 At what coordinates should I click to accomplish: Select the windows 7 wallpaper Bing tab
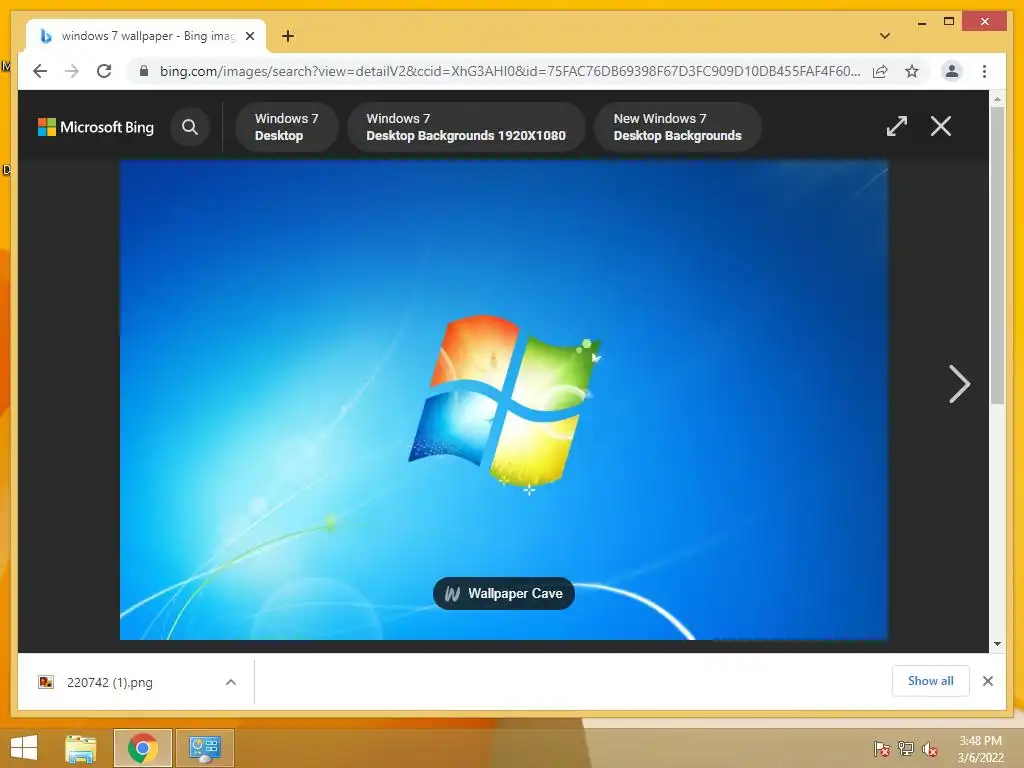point(146,36)
